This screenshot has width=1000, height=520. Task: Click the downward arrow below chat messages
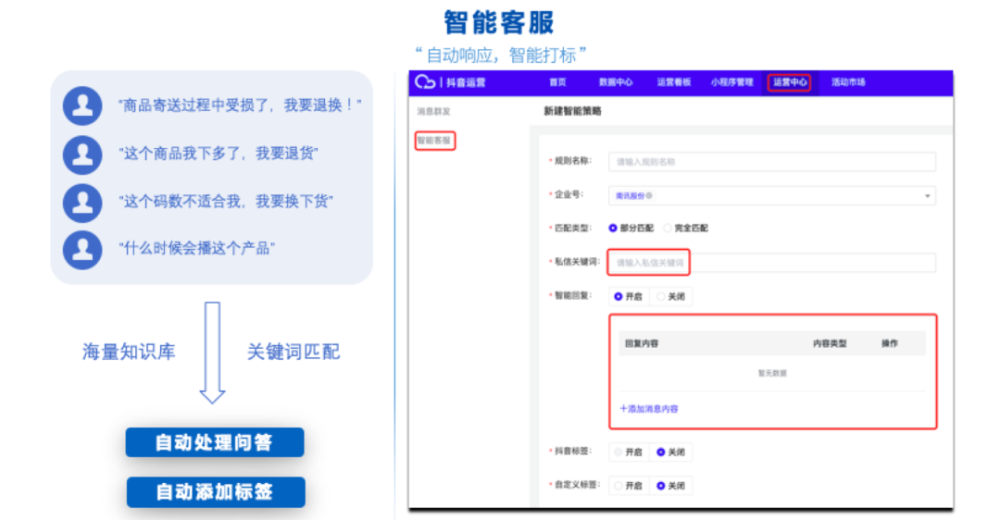[212, 352]
